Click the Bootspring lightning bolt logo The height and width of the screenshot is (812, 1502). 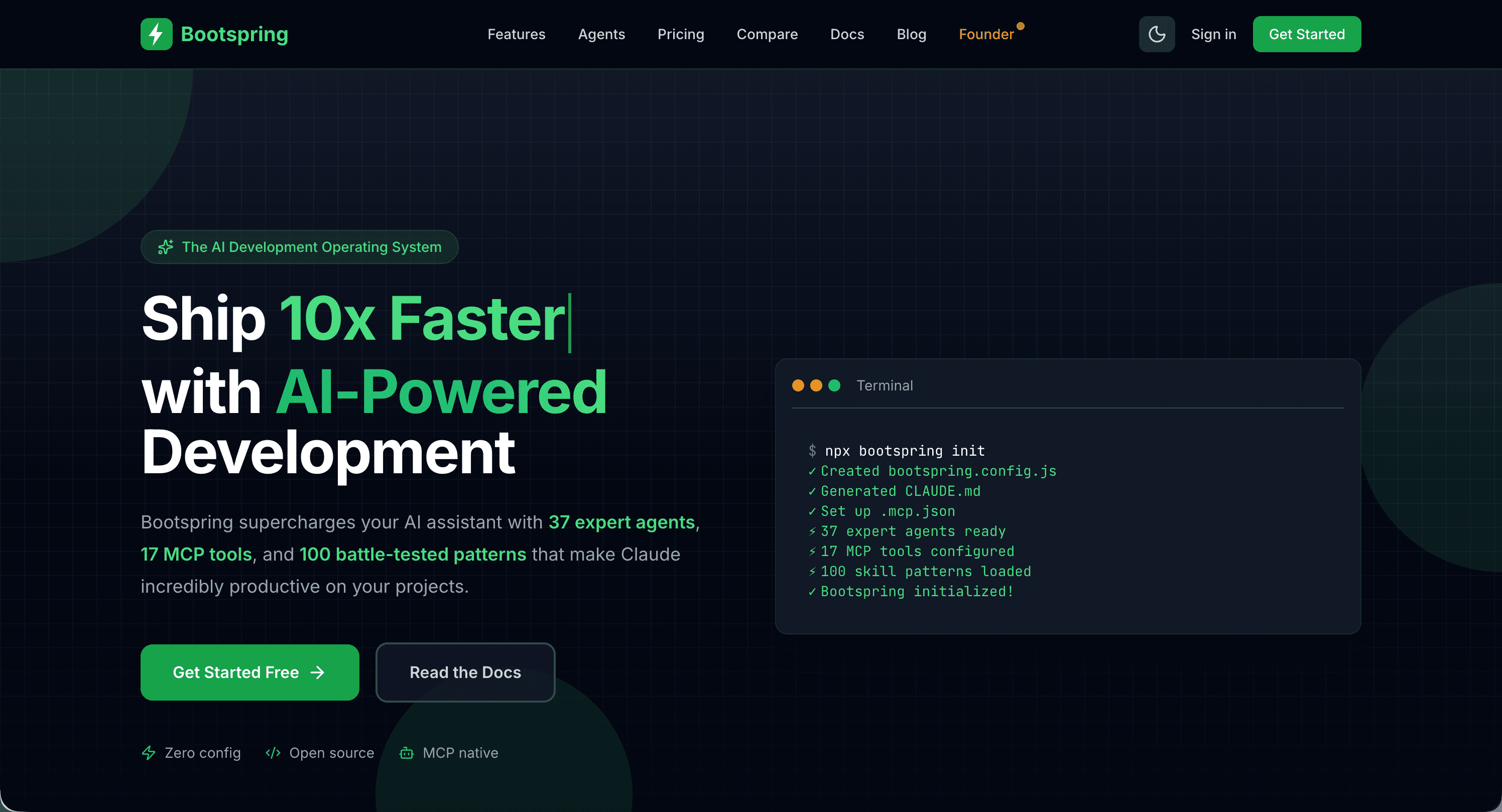[x=156, y=34]
